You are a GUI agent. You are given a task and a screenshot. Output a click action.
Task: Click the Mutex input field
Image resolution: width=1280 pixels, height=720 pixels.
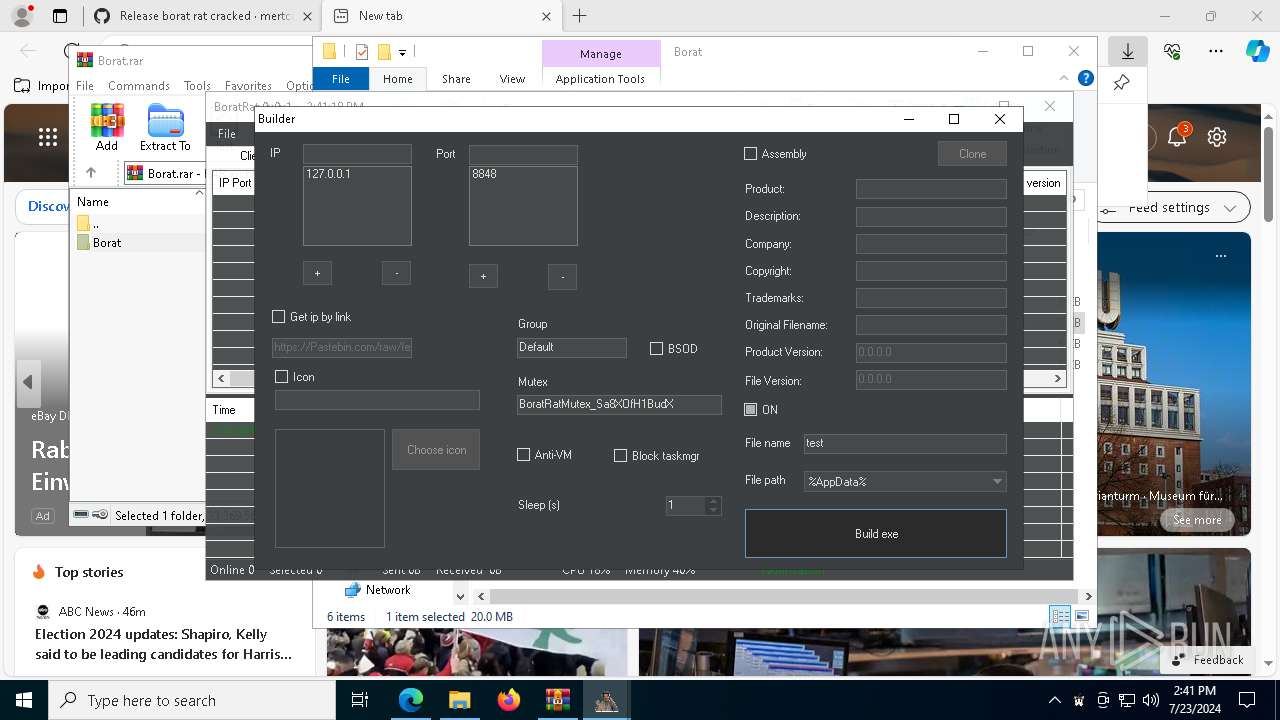click(619, 404)
